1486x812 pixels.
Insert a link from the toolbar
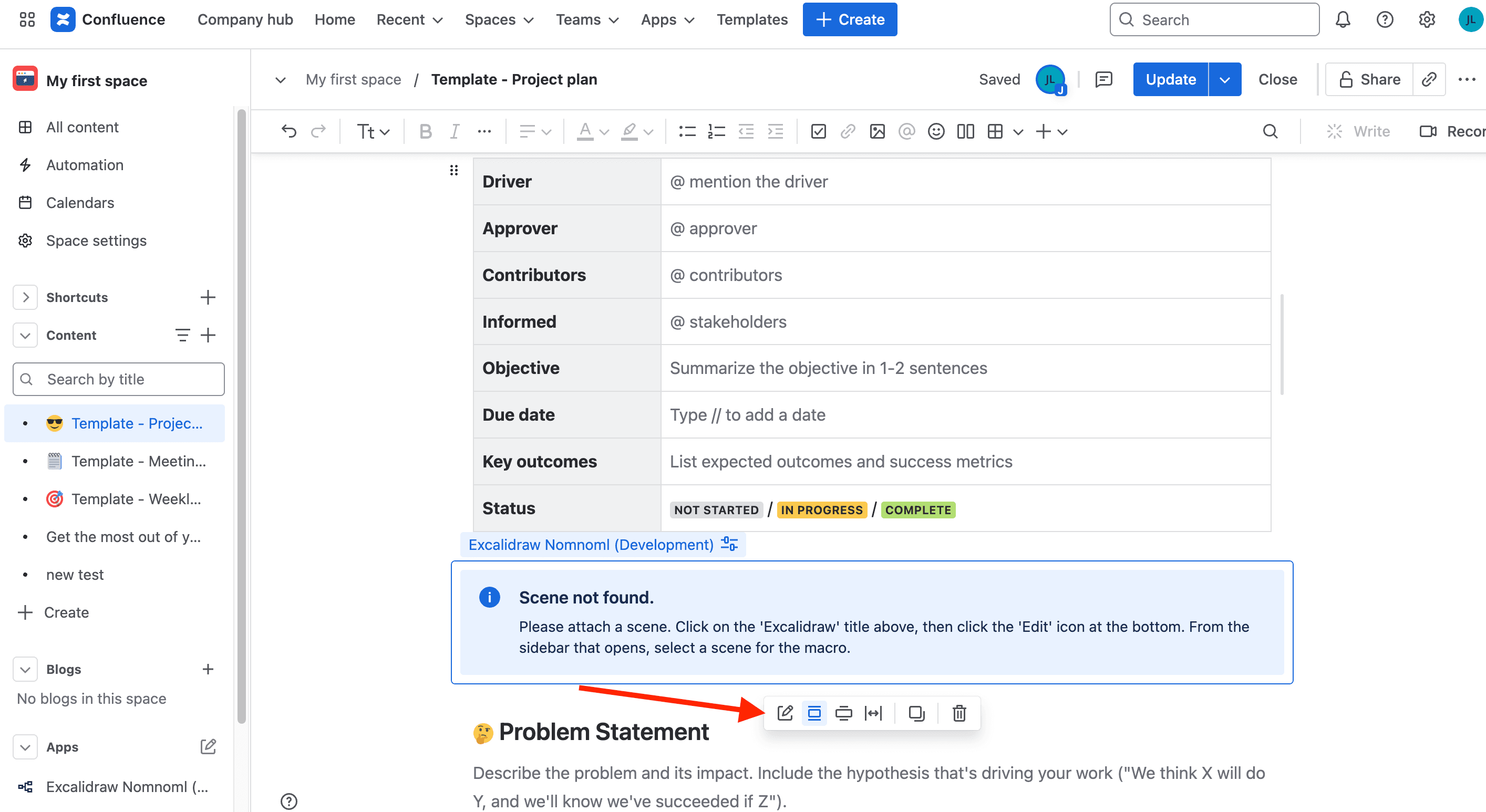click(x=848, y=131)
